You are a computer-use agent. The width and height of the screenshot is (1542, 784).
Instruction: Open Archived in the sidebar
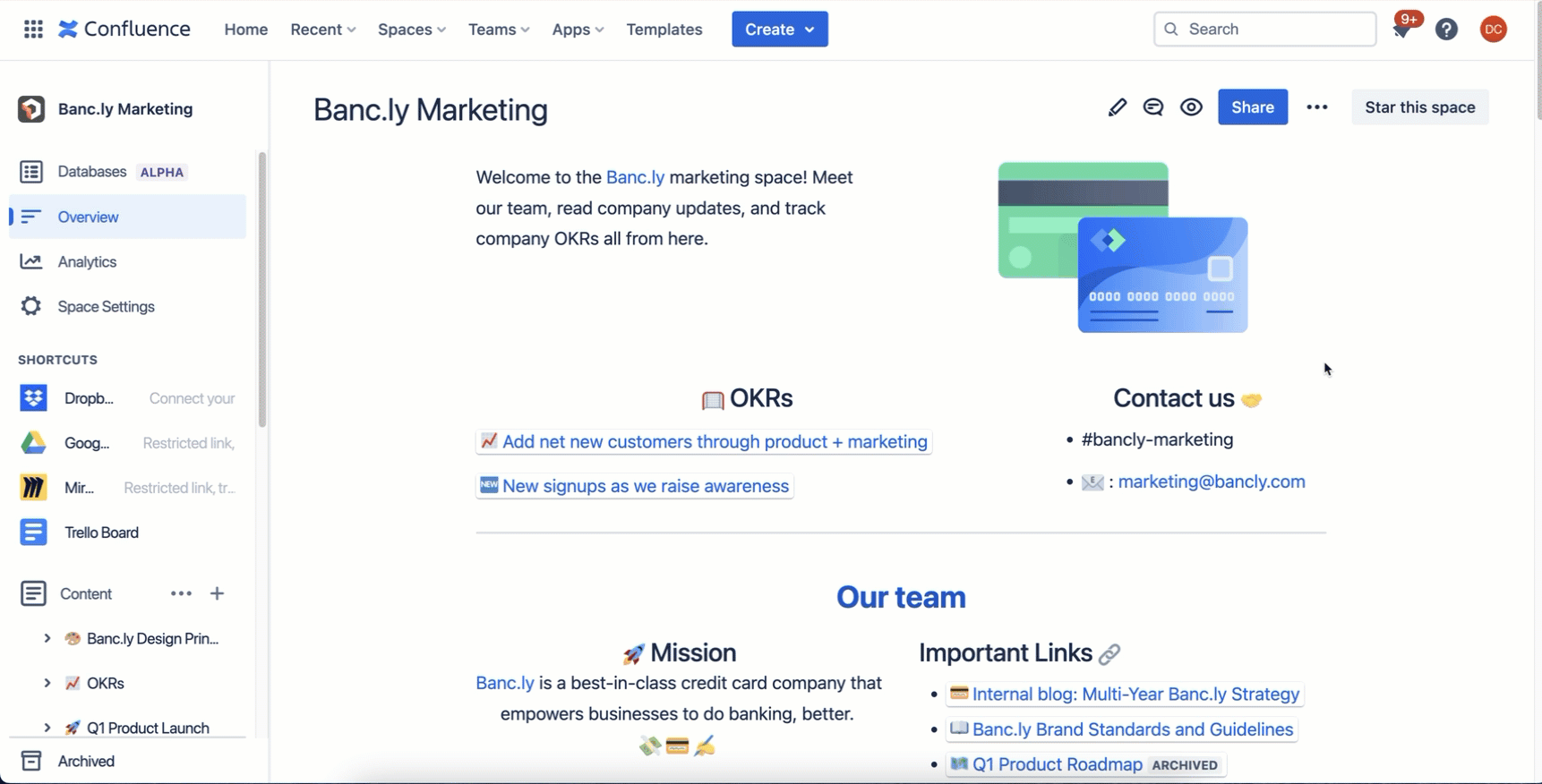tap(127, 761)
